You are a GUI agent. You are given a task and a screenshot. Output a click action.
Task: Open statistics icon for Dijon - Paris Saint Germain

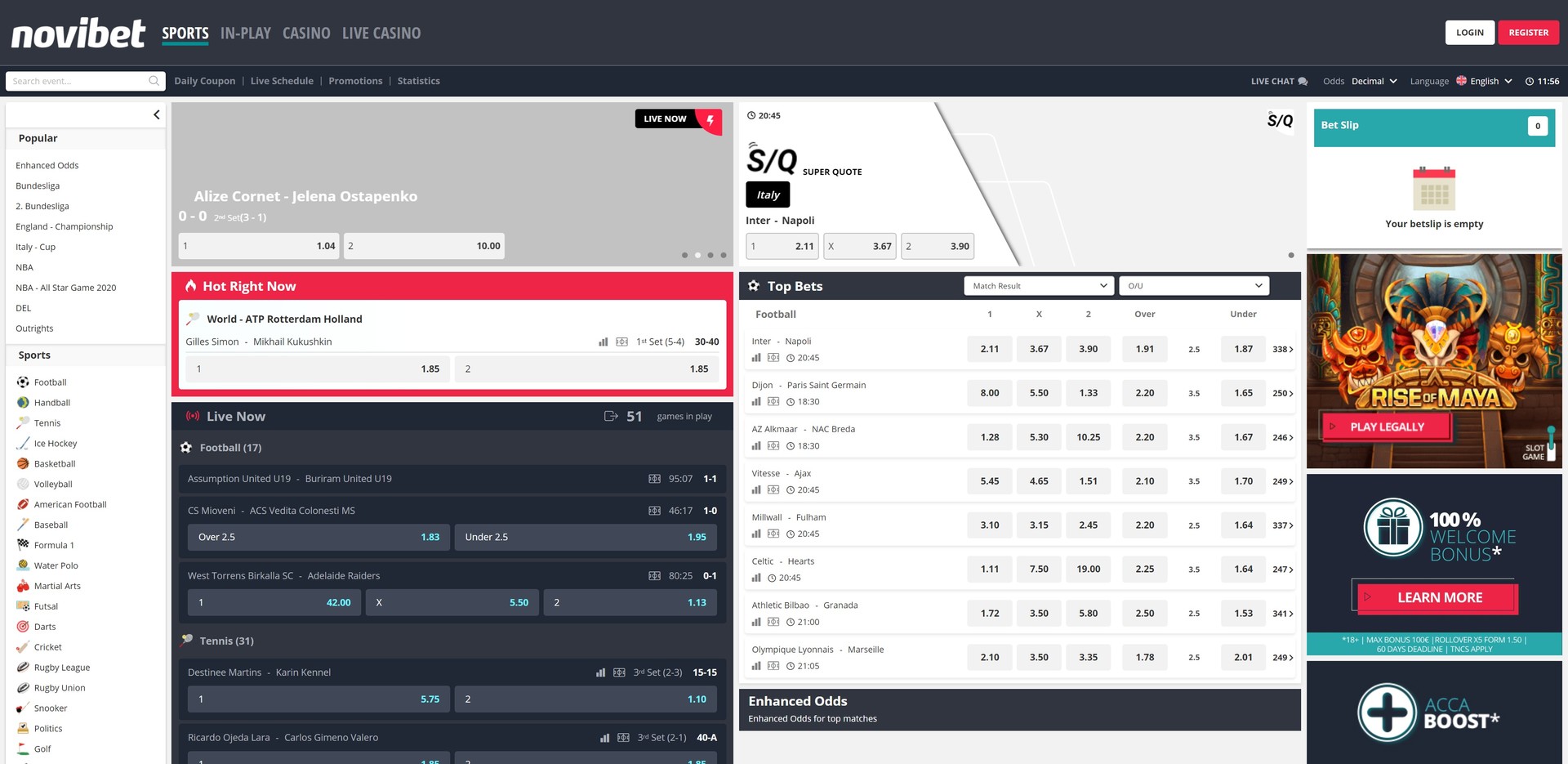pos(756,402)
